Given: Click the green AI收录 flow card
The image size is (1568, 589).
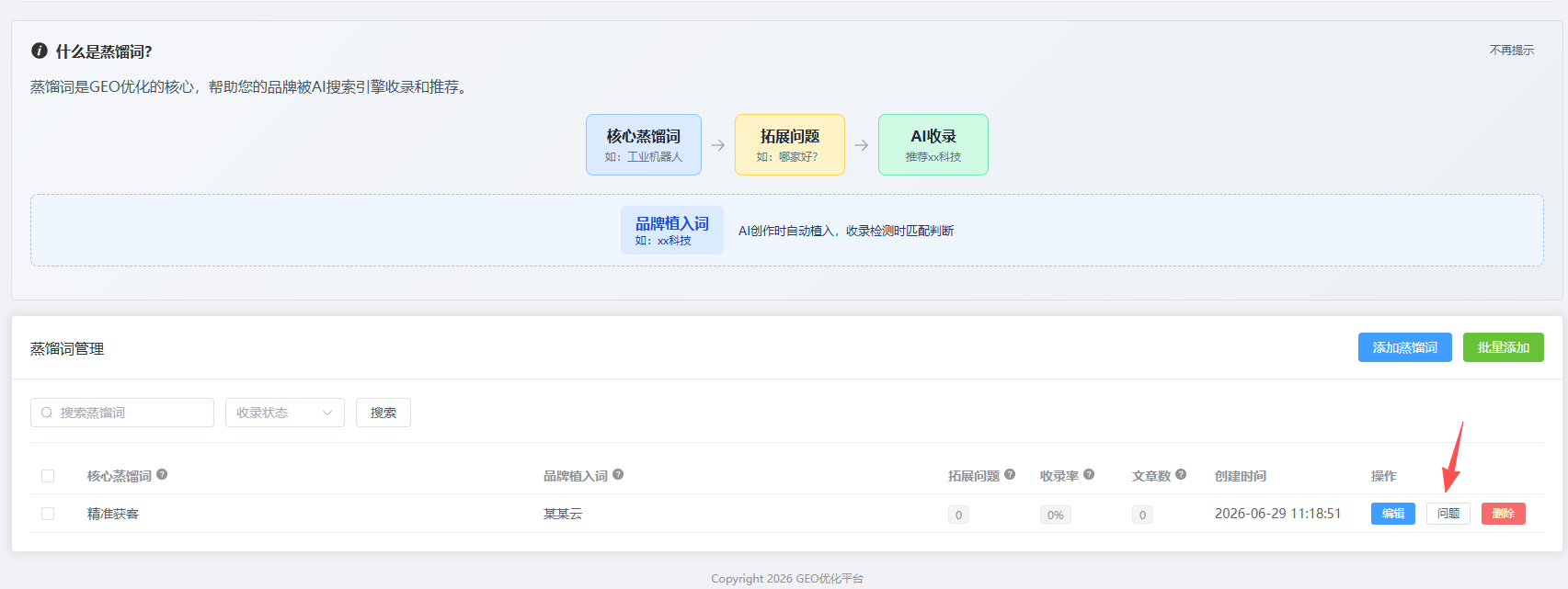Looking at the screenshot, I should [933, 144].
